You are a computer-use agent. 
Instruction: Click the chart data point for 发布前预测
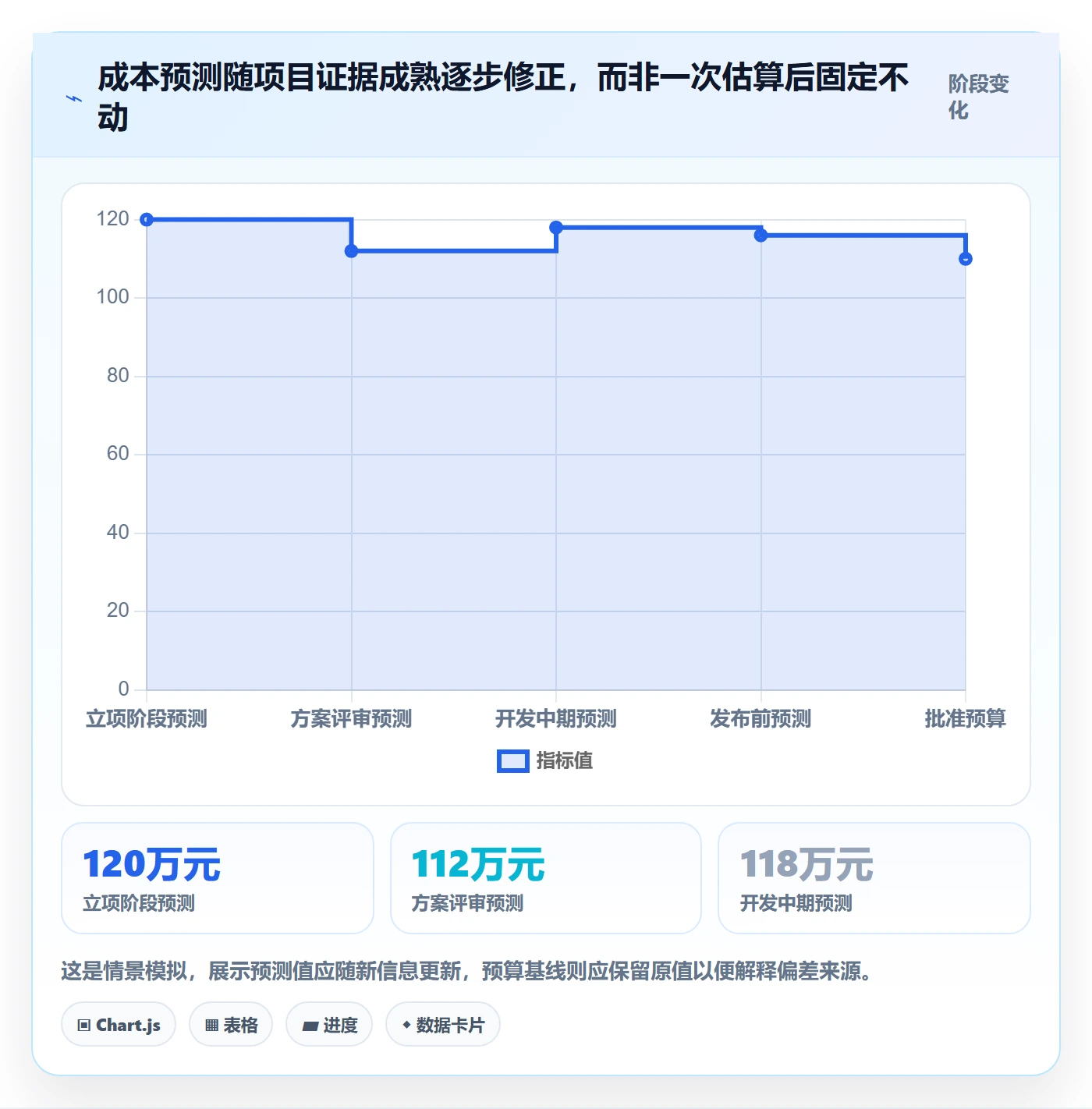[x=761, y=236]
